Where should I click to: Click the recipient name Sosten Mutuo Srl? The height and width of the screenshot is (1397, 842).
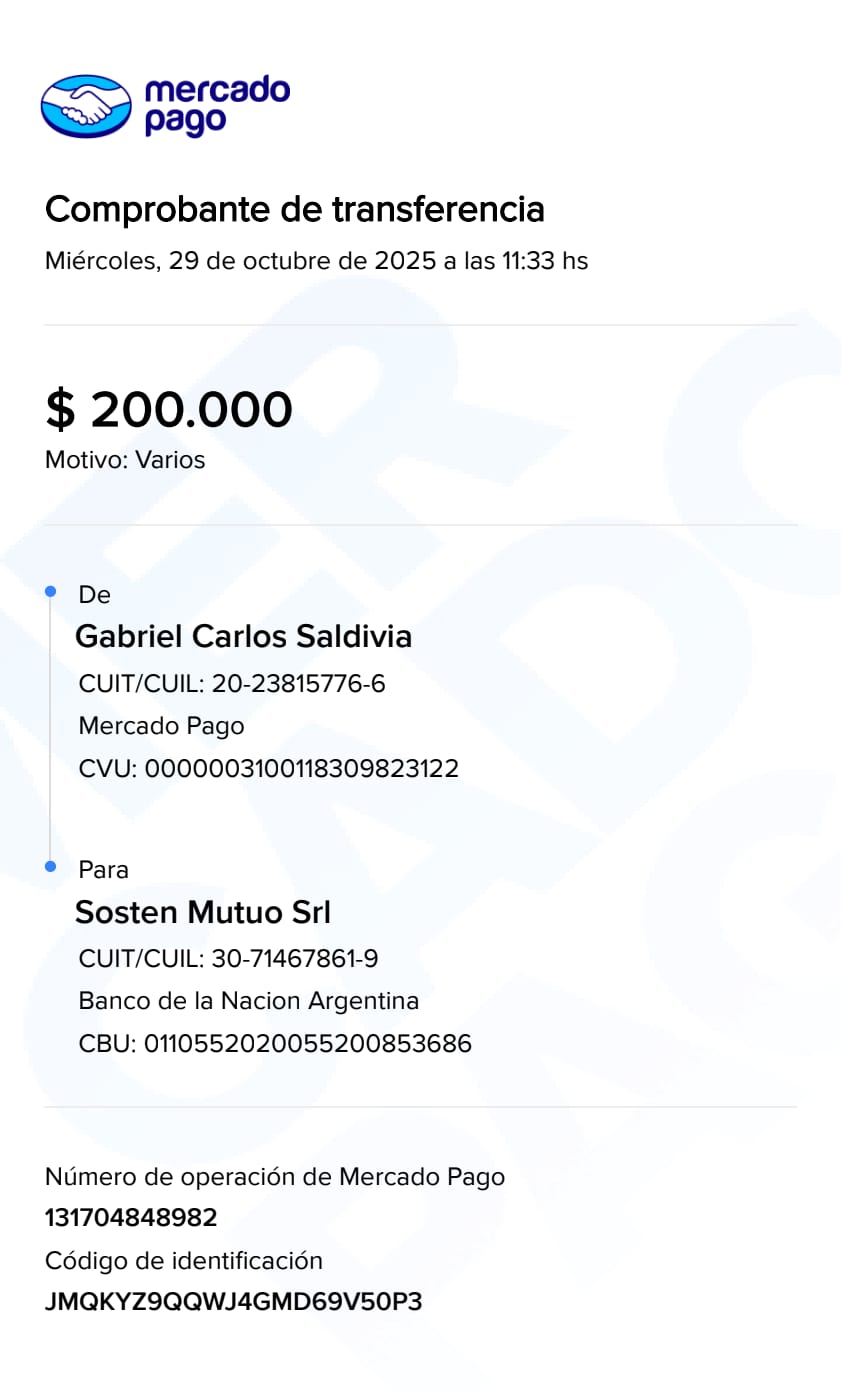pyautogui.click(x=203, y=912)
